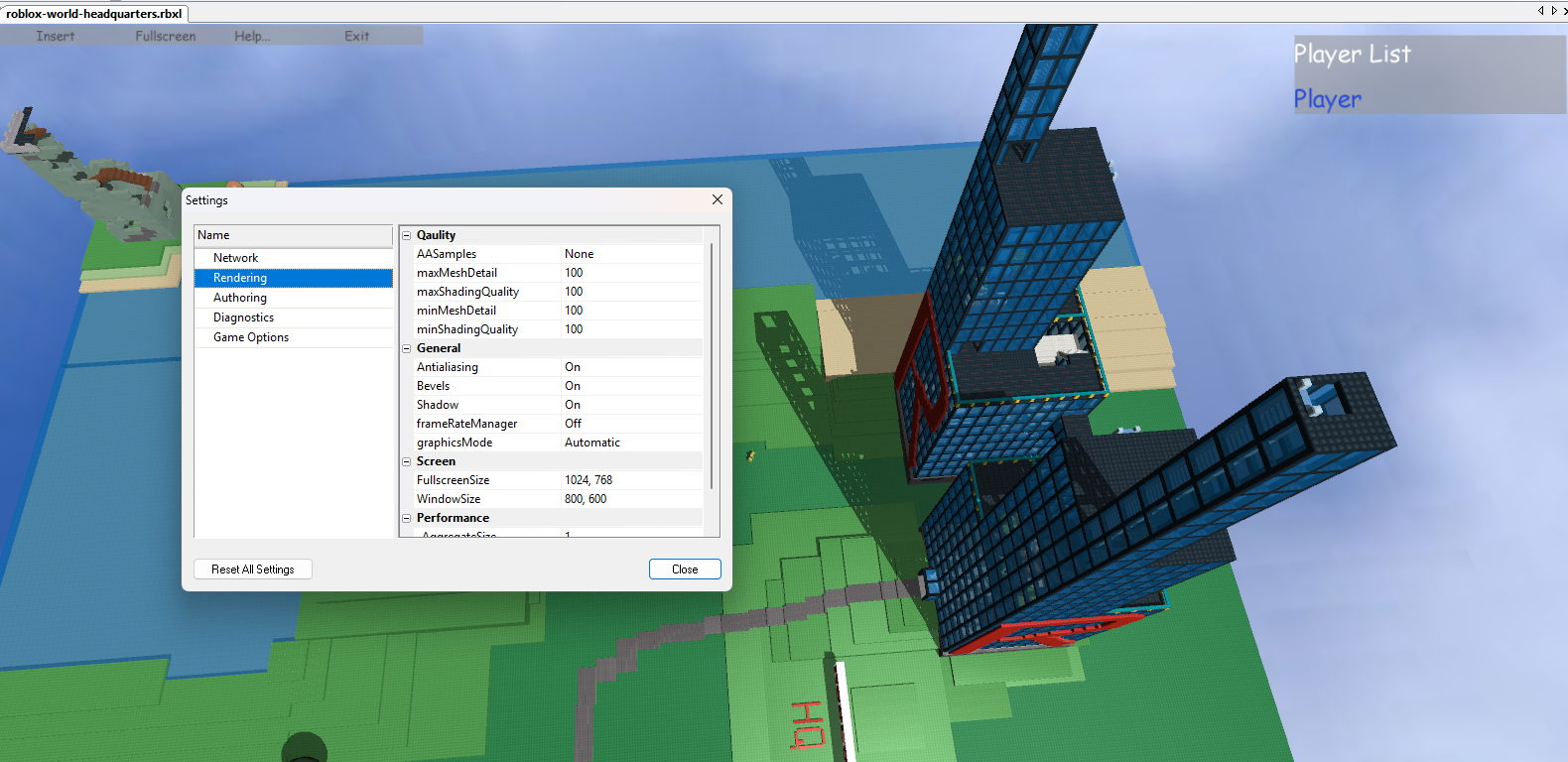Viewport: 1568px width, 762px height.
Task: Toggle the Shadow On value
Action: point(632,405)
